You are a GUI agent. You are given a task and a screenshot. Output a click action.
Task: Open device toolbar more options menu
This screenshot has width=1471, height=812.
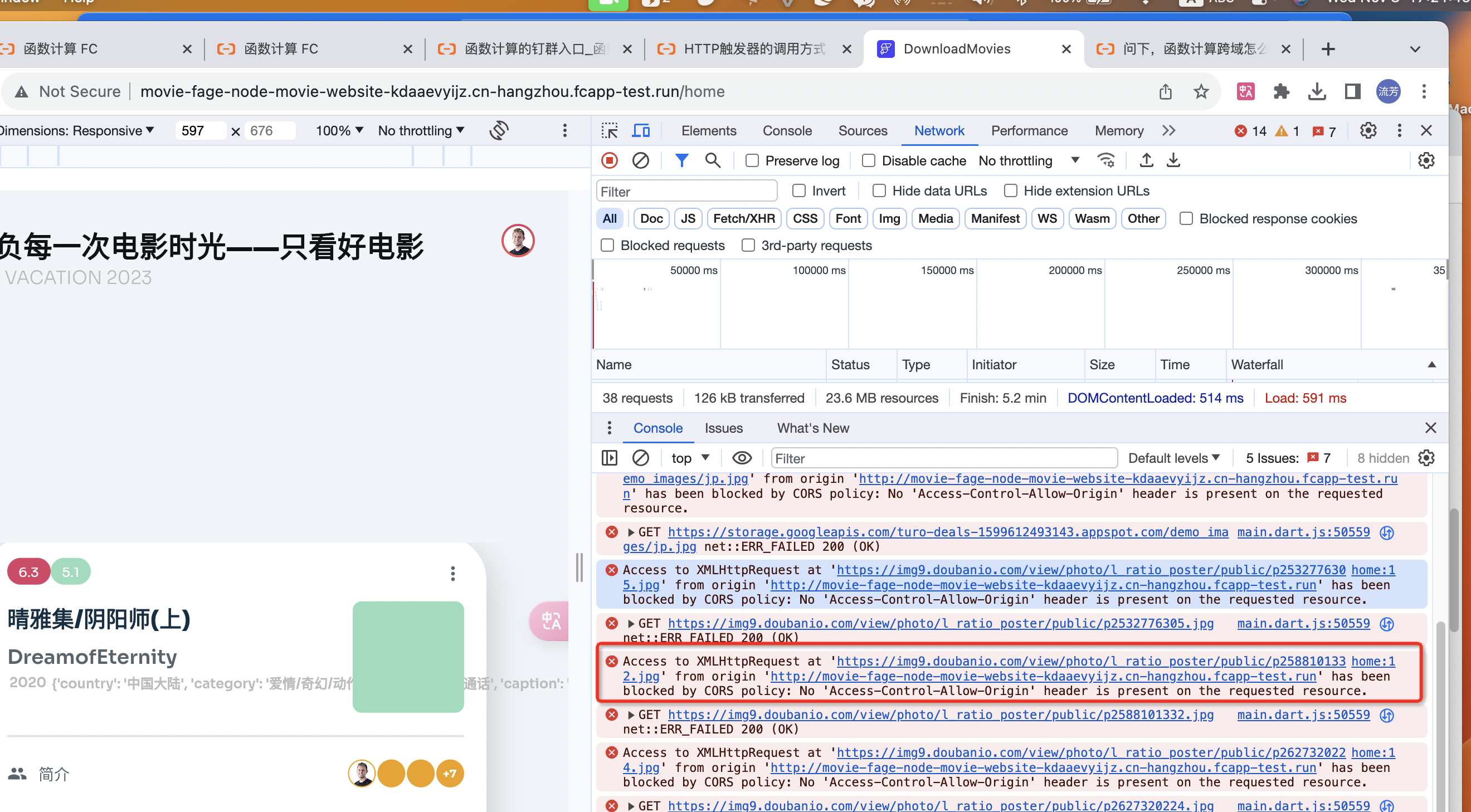[565, 131]
